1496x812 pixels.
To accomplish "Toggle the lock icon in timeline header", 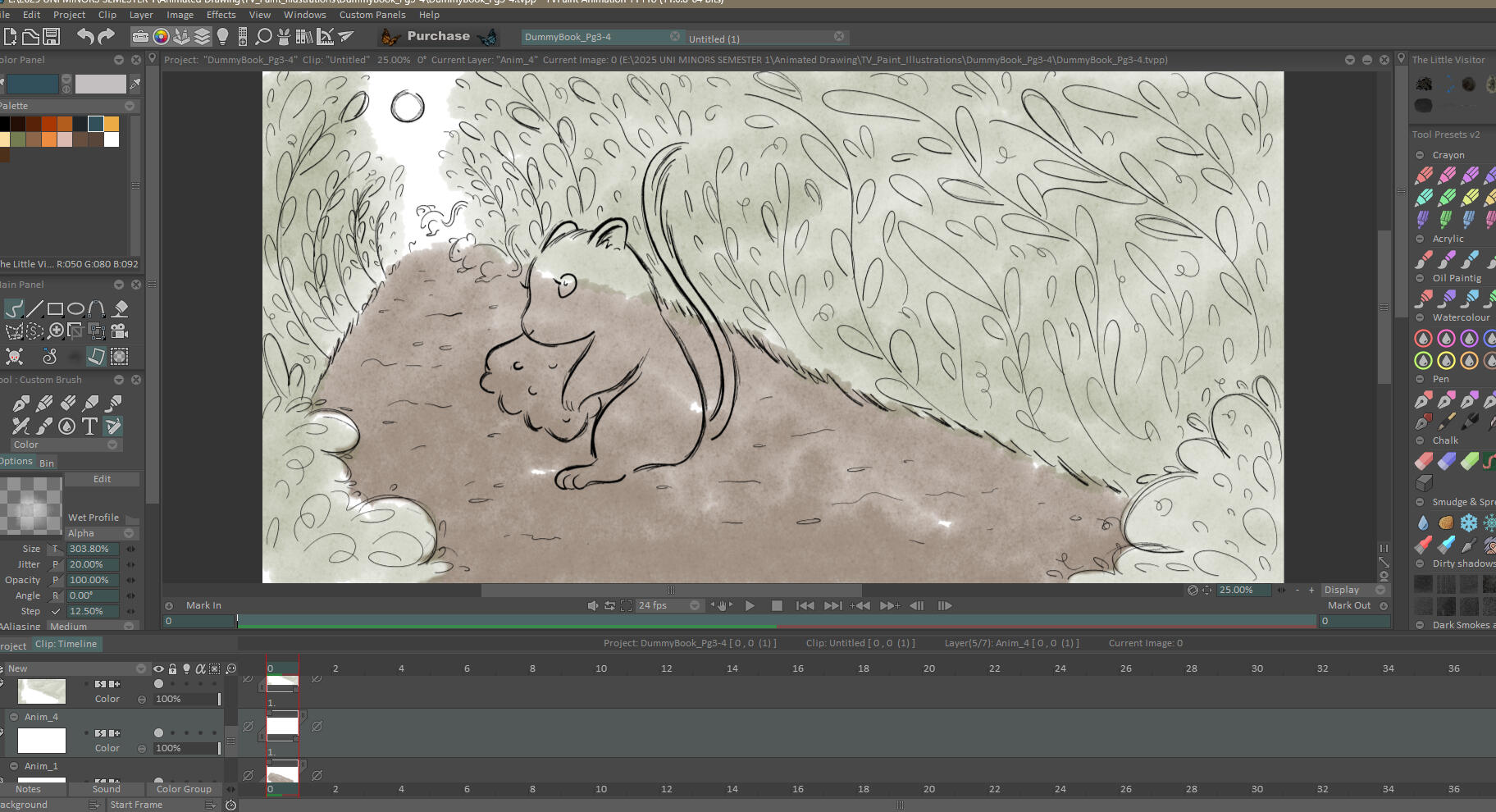I will pyautogui.click(x=172, y=668).
